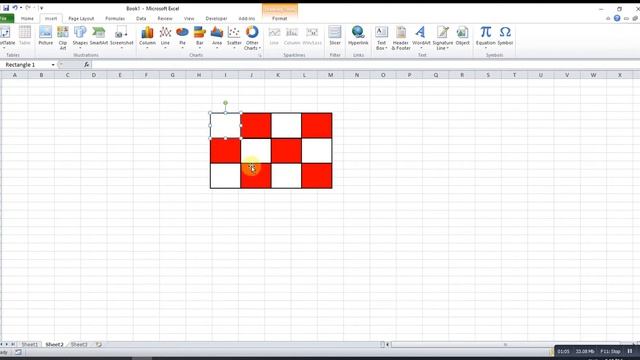Open the Undo history dropdown arrow
Screen dimensions: 640x360
pyautogui.click(x=20, y=8)
